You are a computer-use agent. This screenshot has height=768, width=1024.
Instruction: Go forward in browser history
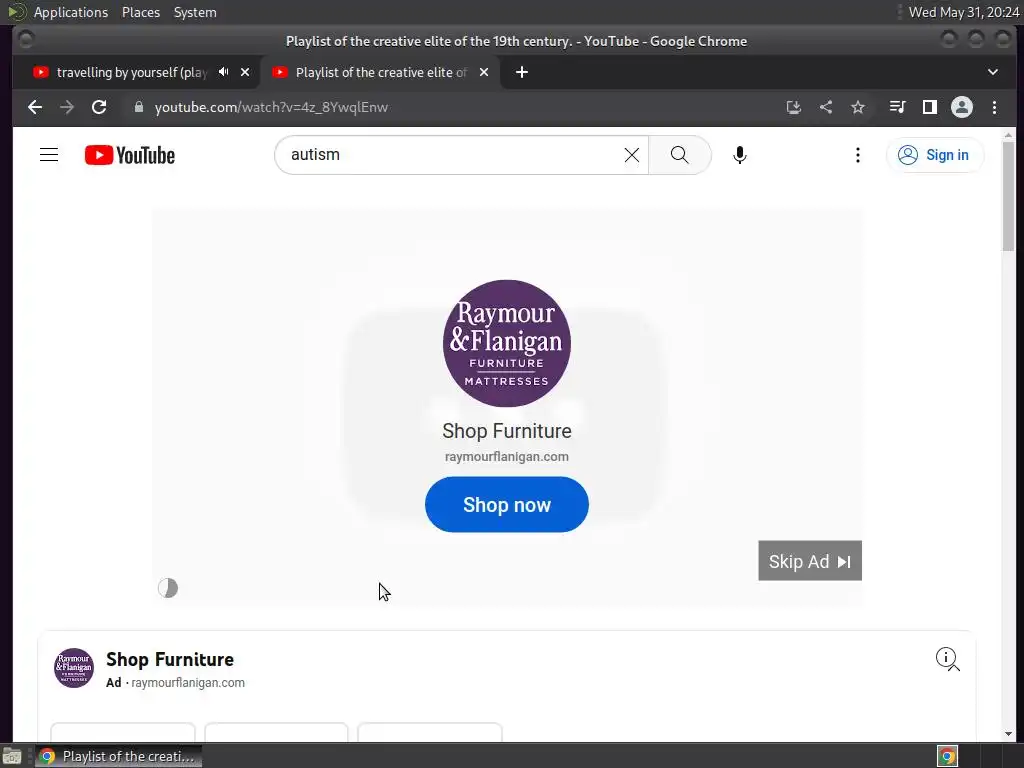(x=67, y=107)
